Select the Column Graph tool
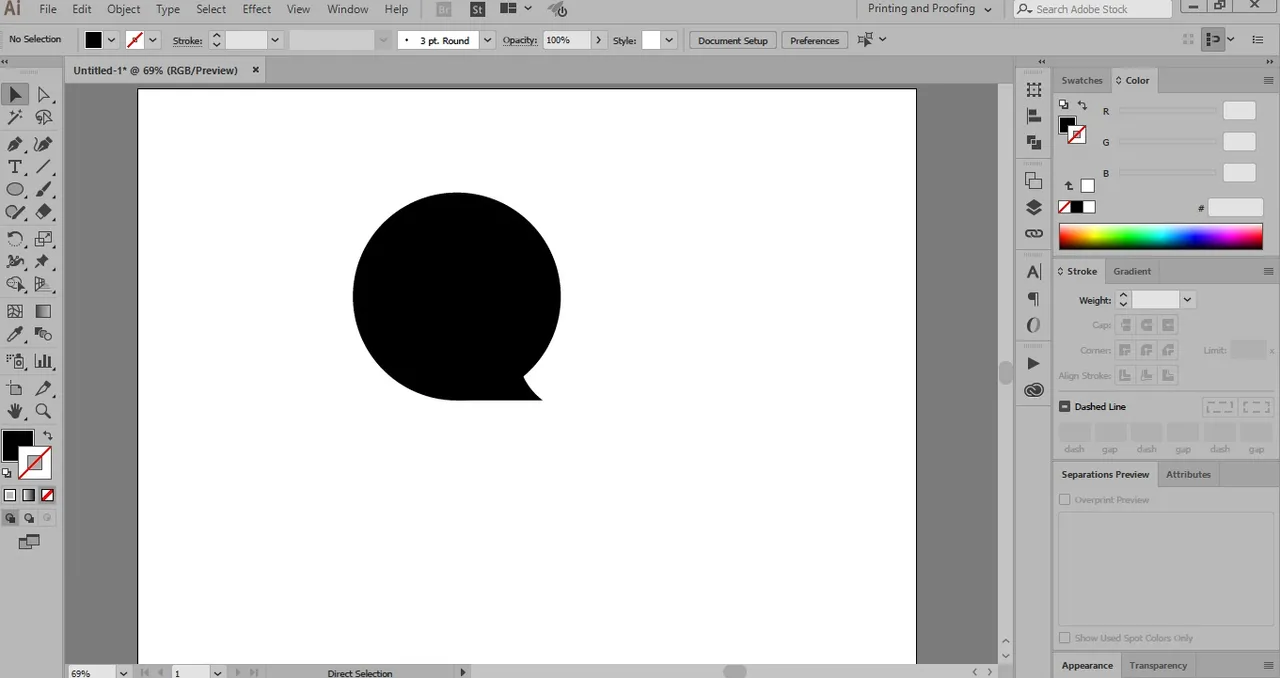The height and width of the screenshot is (678, 1280). [44, 361]
